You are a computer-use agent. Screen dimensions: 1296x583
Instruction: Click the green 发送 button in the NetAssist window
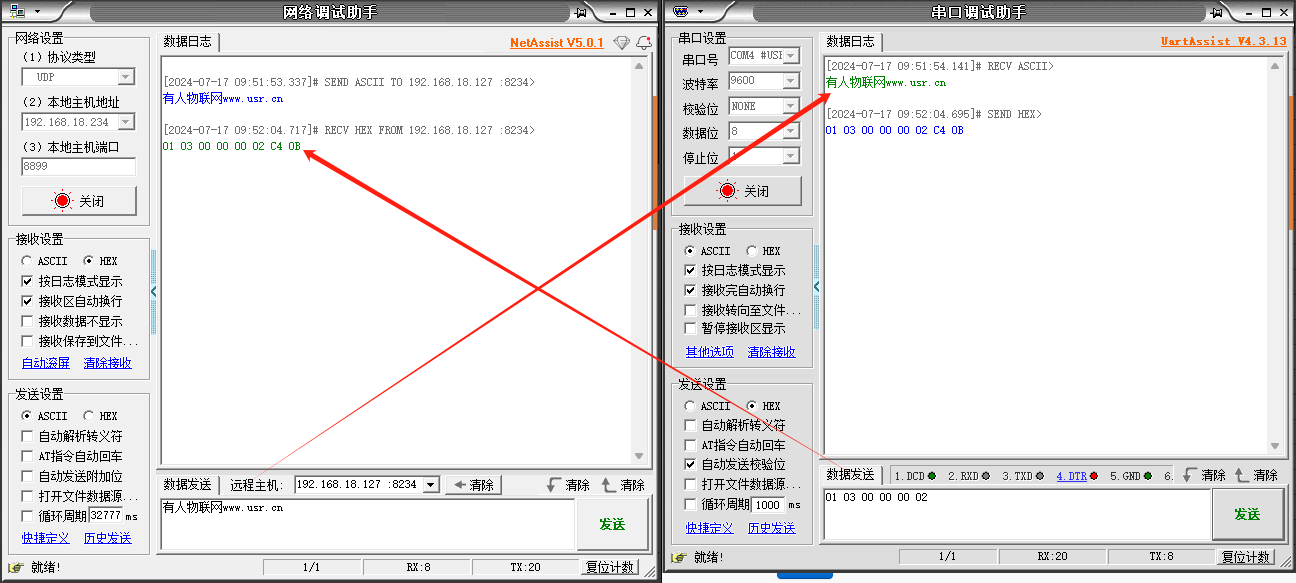coord(612,524)
